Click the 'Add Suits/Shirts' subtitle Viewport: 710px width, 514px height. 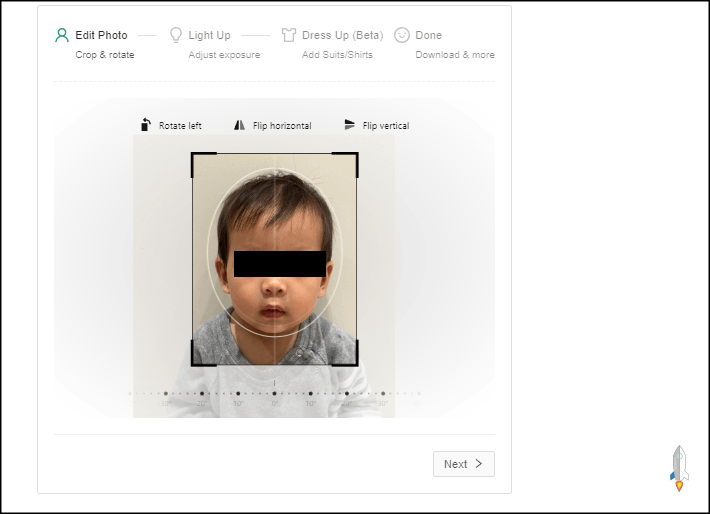[x=337, y=55]
